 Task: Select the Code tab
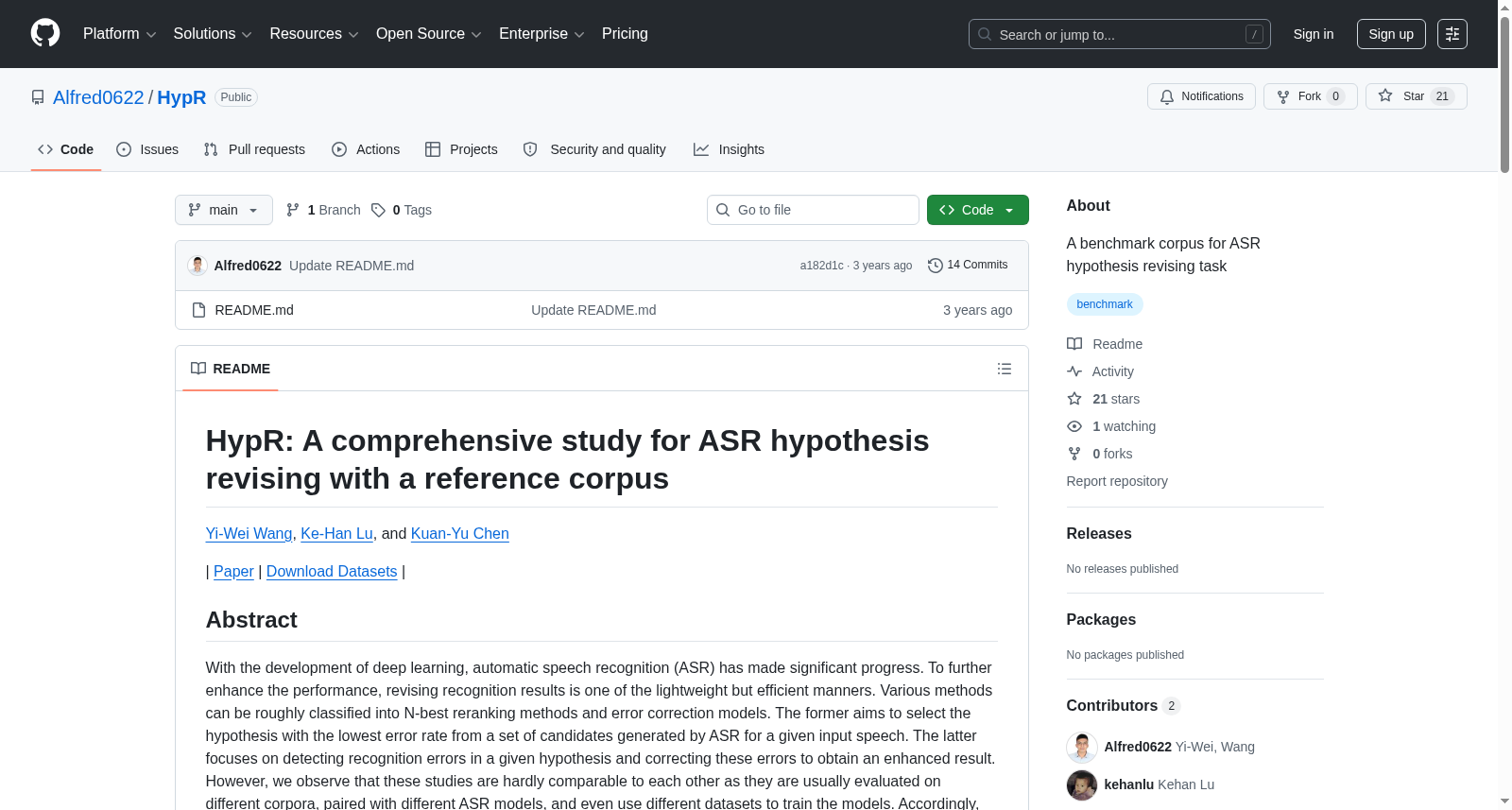(x=66, y=149)
